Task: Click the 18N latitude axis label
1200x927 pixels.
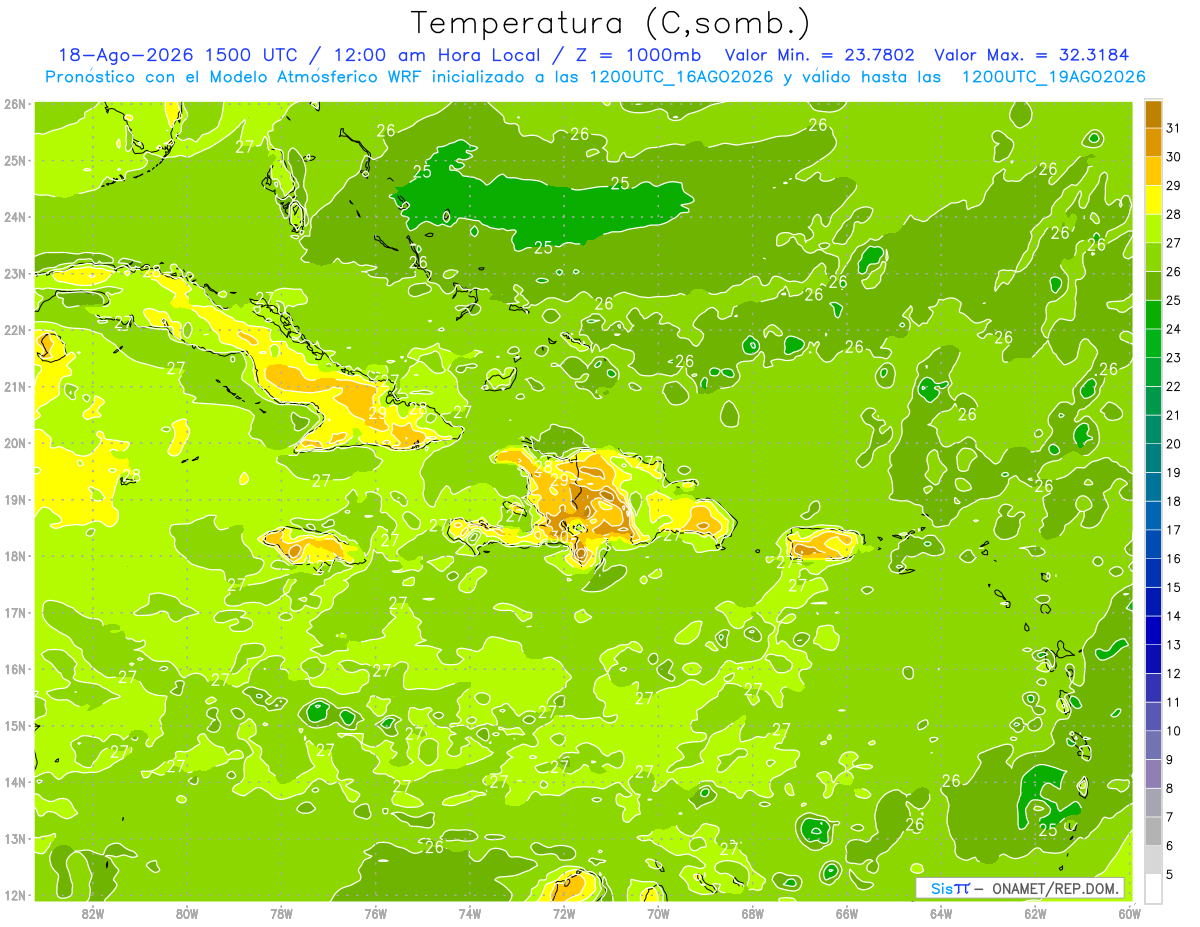Action: pyautogui.click(x=14, y=556)
